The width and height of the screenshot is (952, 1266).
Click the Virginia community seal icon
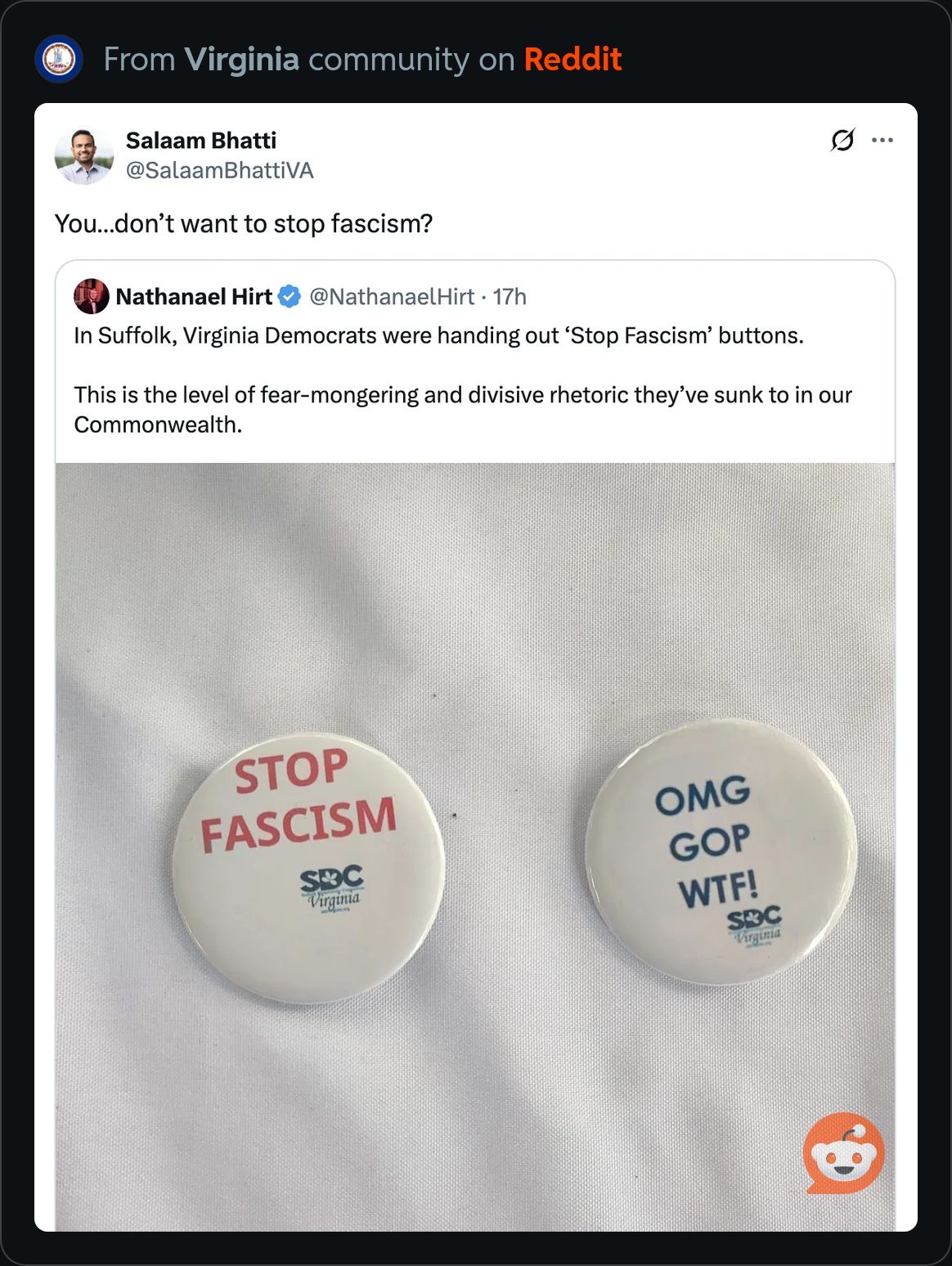tap(59, 59)
